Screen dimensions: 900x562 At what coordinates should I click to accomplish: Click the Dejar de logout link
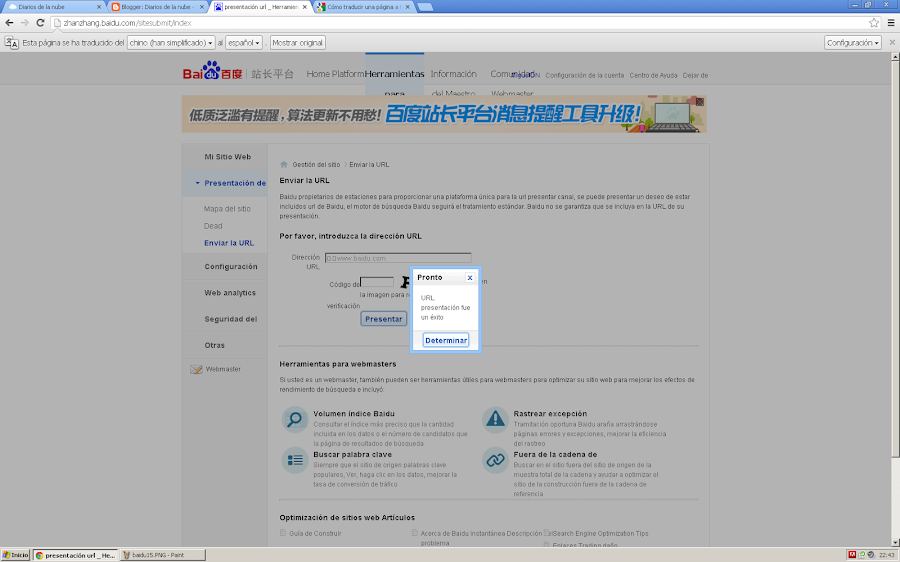[695, 75]
